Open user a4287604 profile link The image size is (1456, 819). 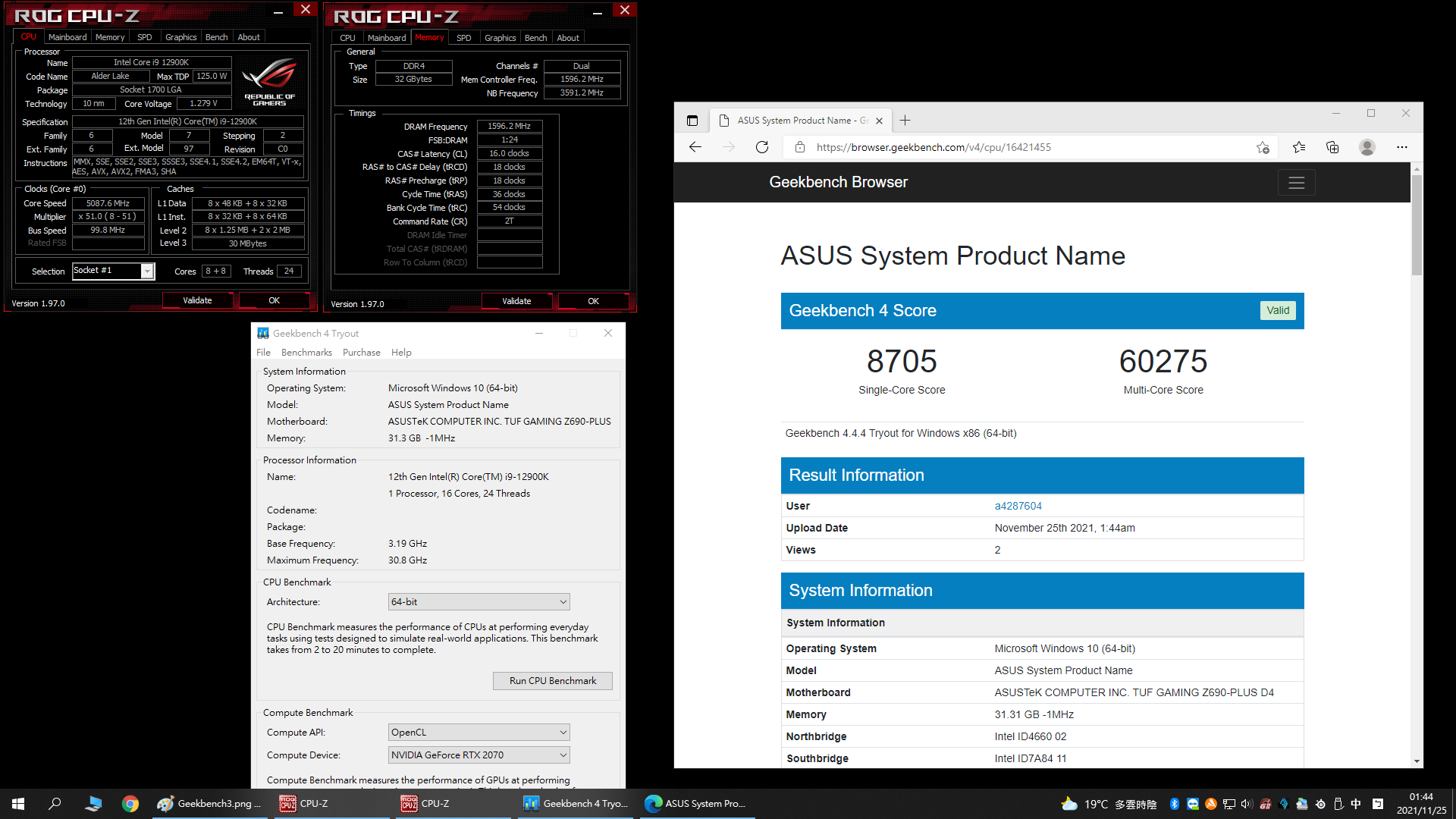click(1018, 506)
